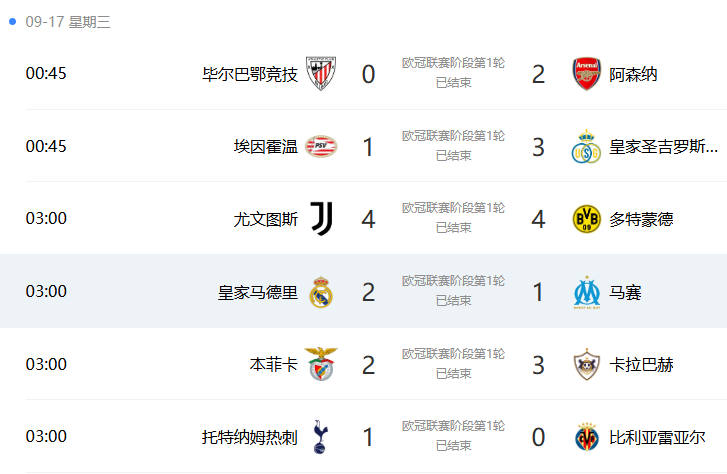Select the Union Saint-Gilloise crest
727x474 pixels.
coord(587,146)
